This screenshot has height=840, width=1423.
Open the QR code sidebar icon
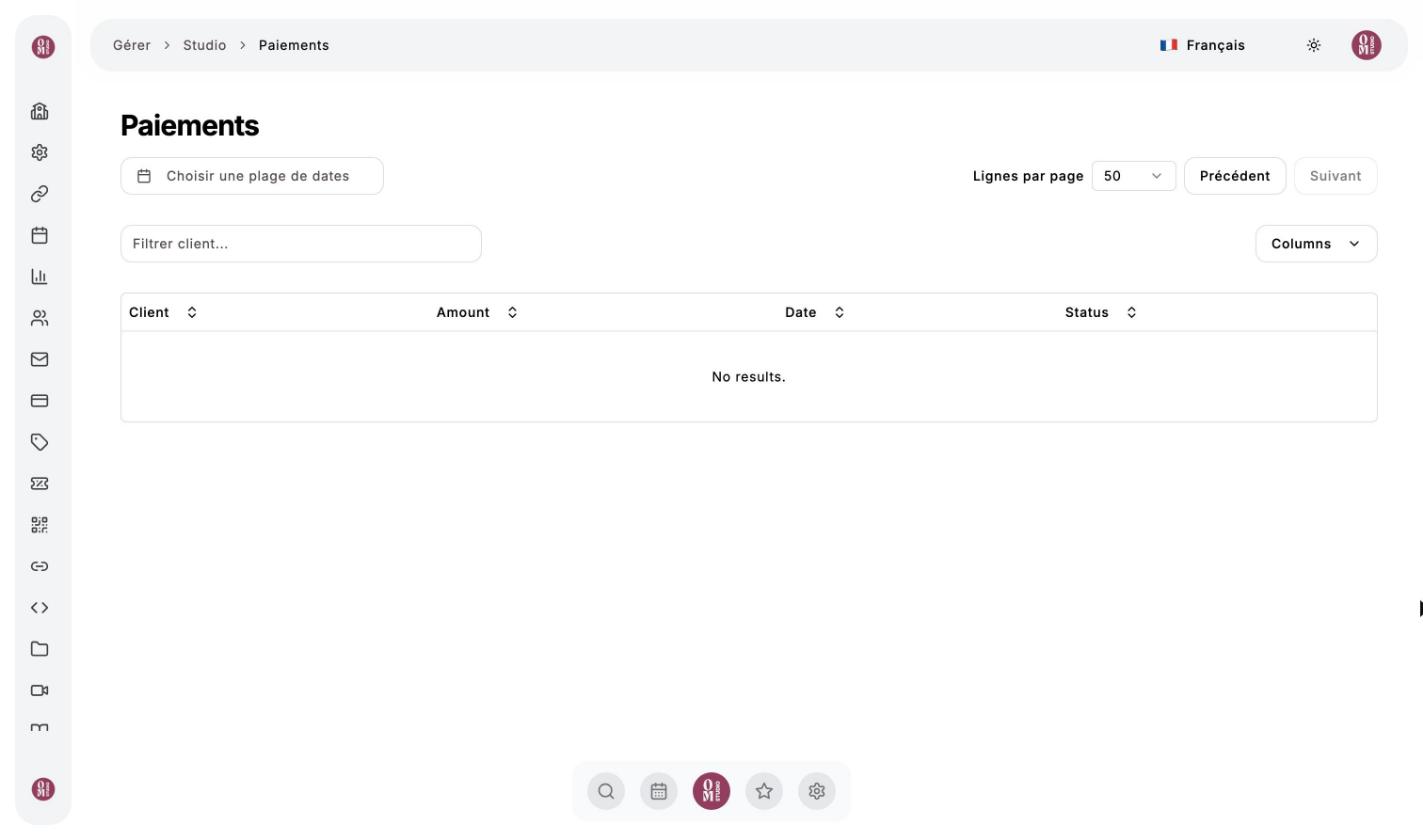coord(40,525)
